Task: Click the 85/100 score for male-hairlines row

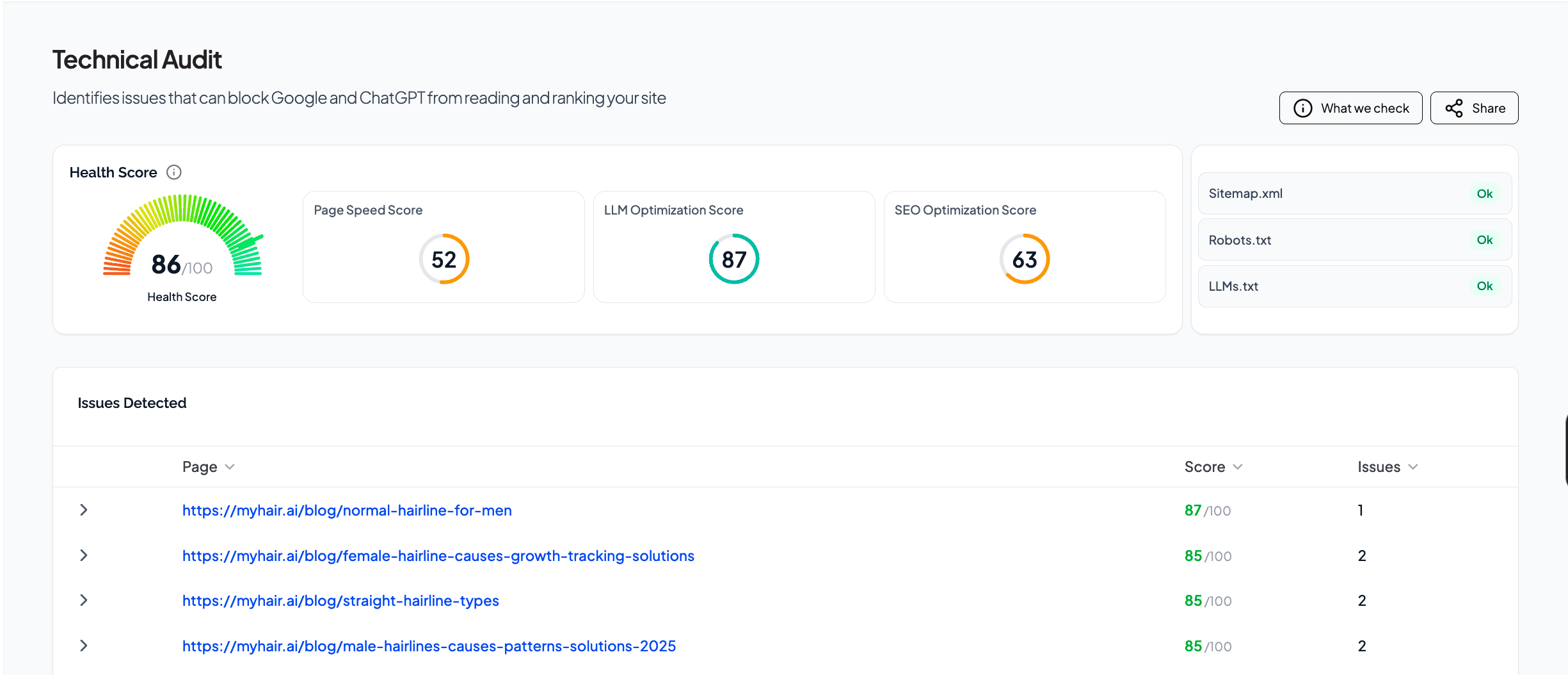Action: tap(1208, 646)
